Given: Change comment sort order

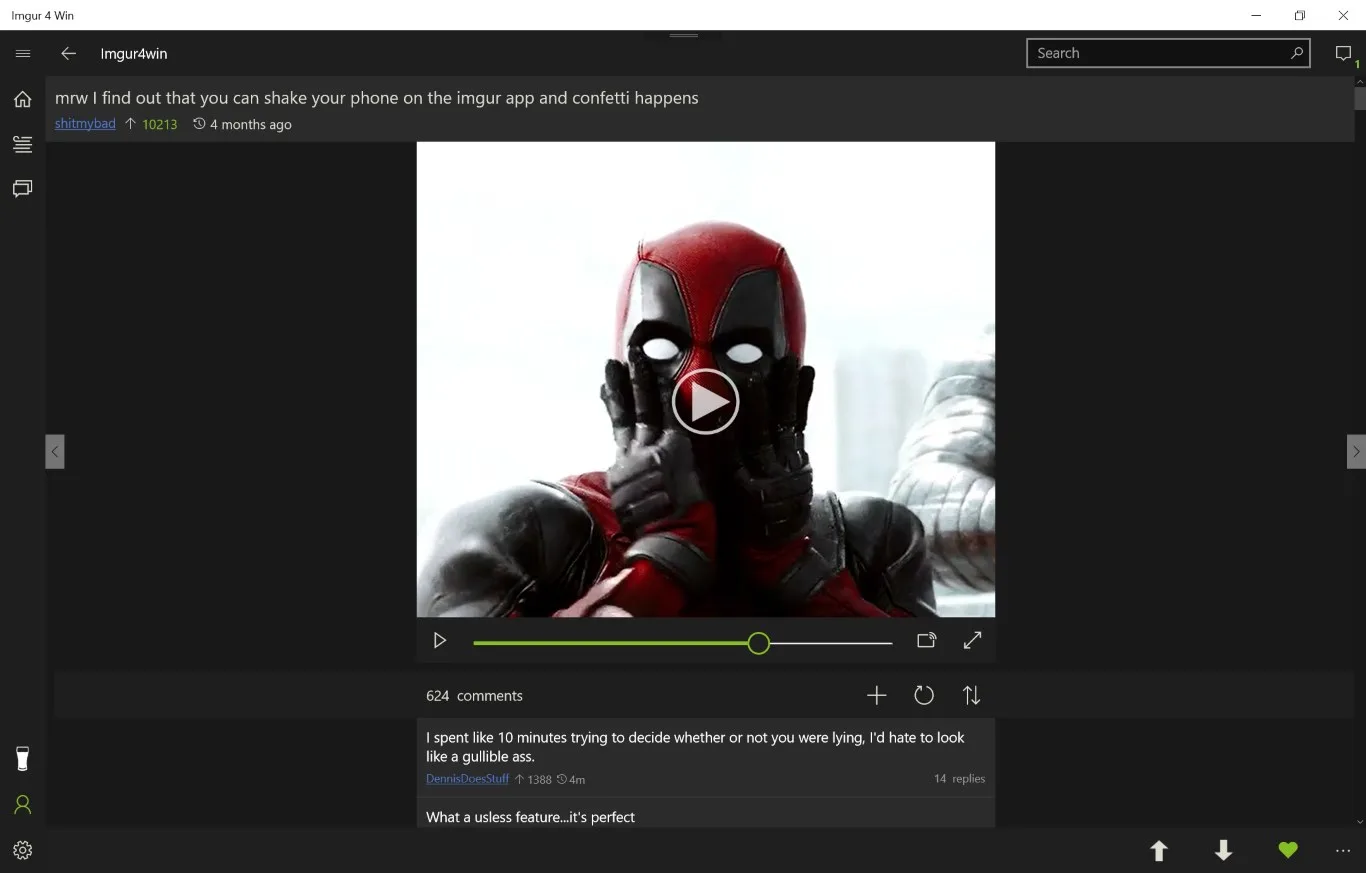Looking at the screenshot, I should (x=971, y=695).
